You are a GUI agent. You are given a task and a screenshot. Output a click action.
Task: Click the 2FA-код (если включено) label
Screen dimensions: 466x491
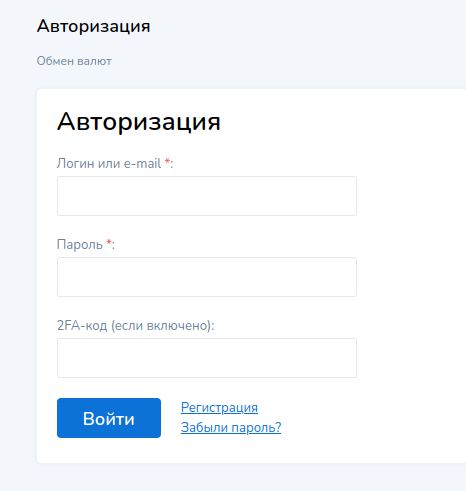click(135, 325)
